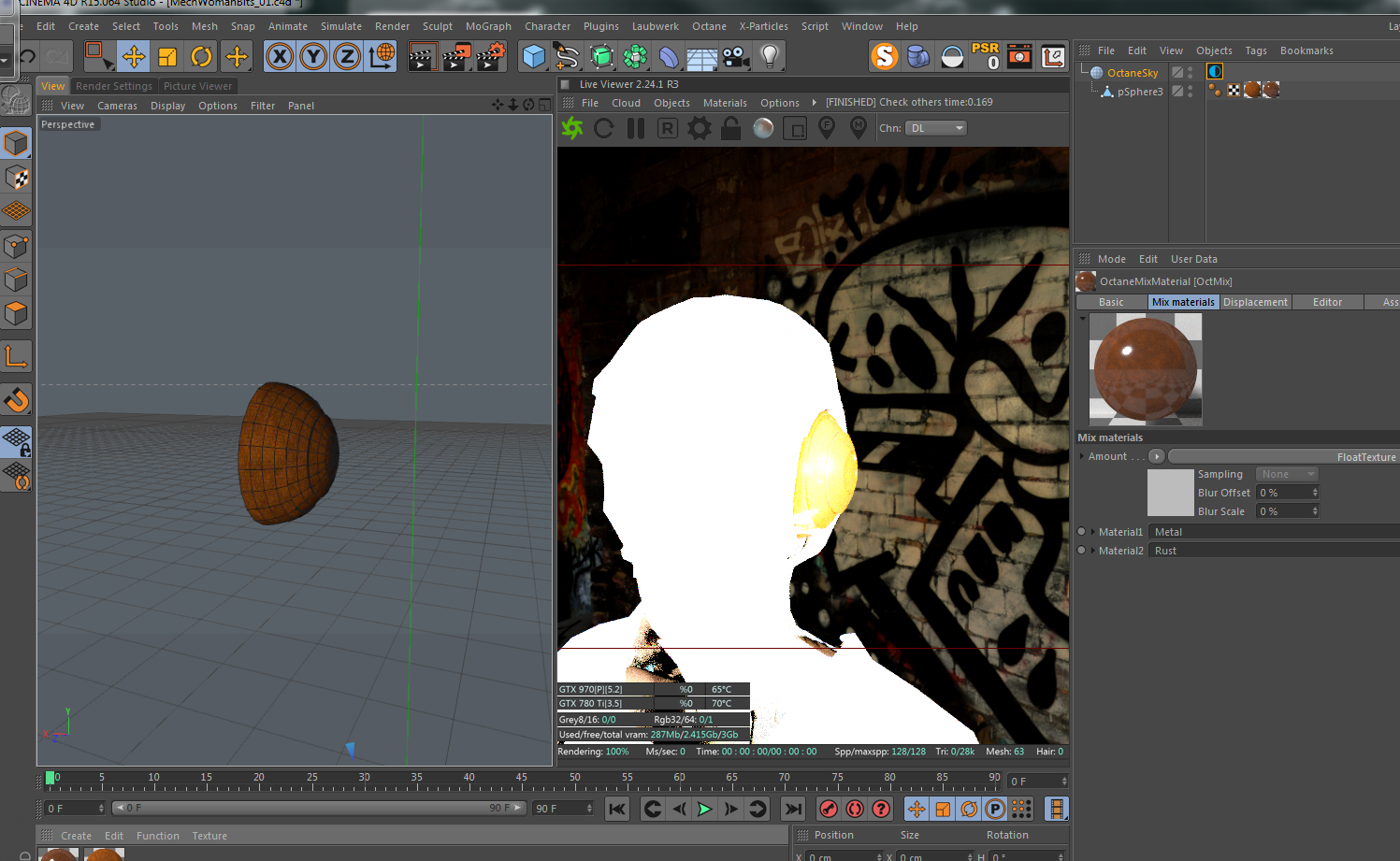Open the Chn channel dropdown
The image size is (1400, 861).
[936, 128]
